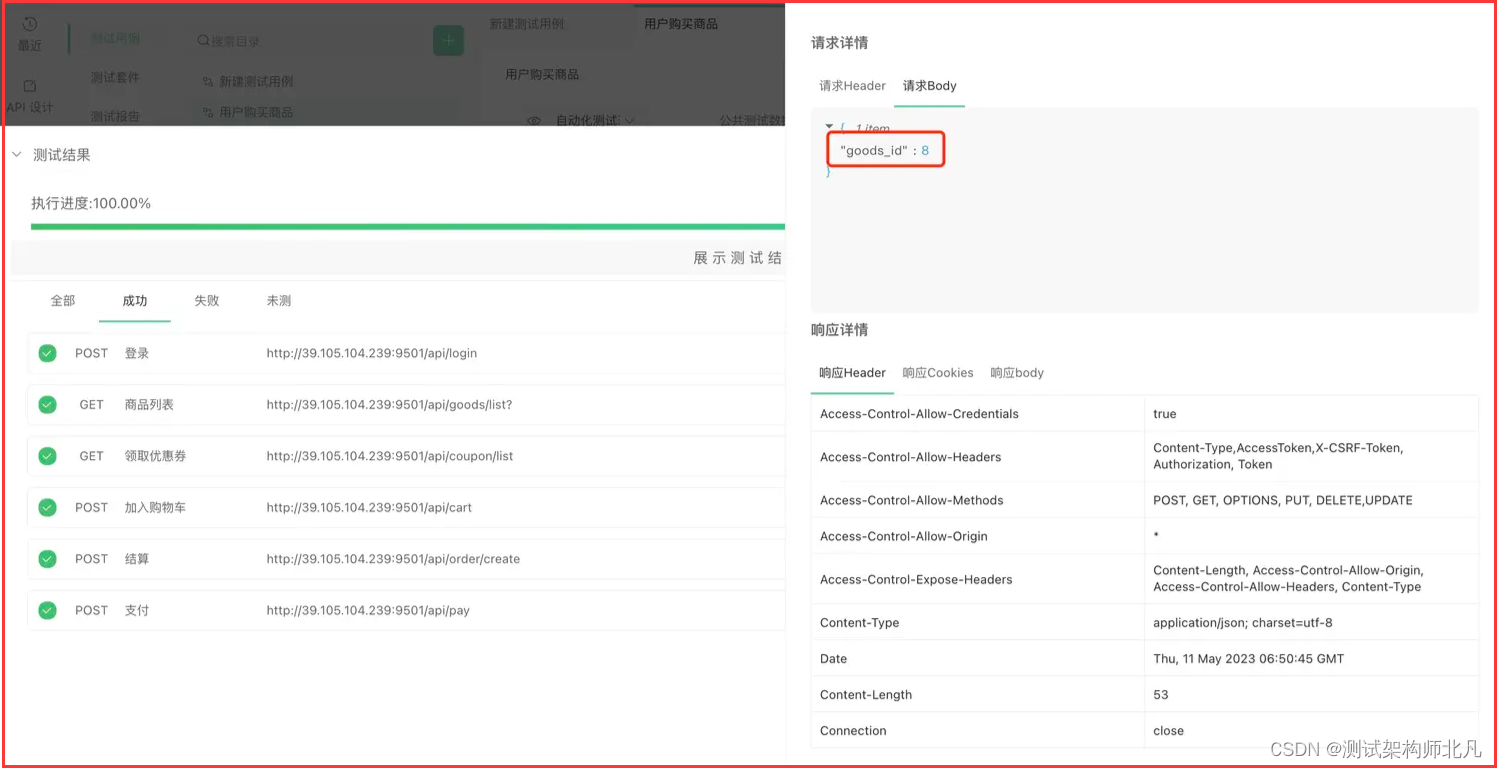
Task: Click the green check icon for 结算
Action: pyautogui.click(x=47, y=559)
